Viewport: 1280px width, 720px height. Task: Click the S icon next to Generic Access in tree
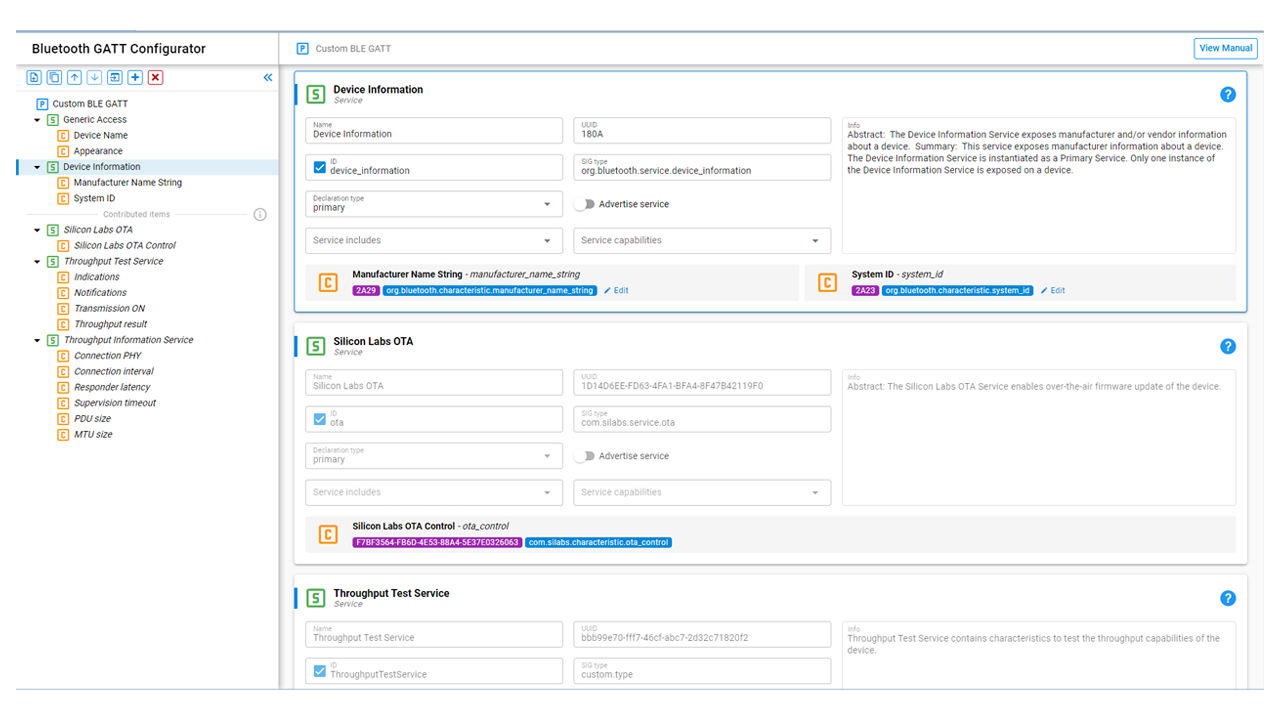[x=53, y=120]
